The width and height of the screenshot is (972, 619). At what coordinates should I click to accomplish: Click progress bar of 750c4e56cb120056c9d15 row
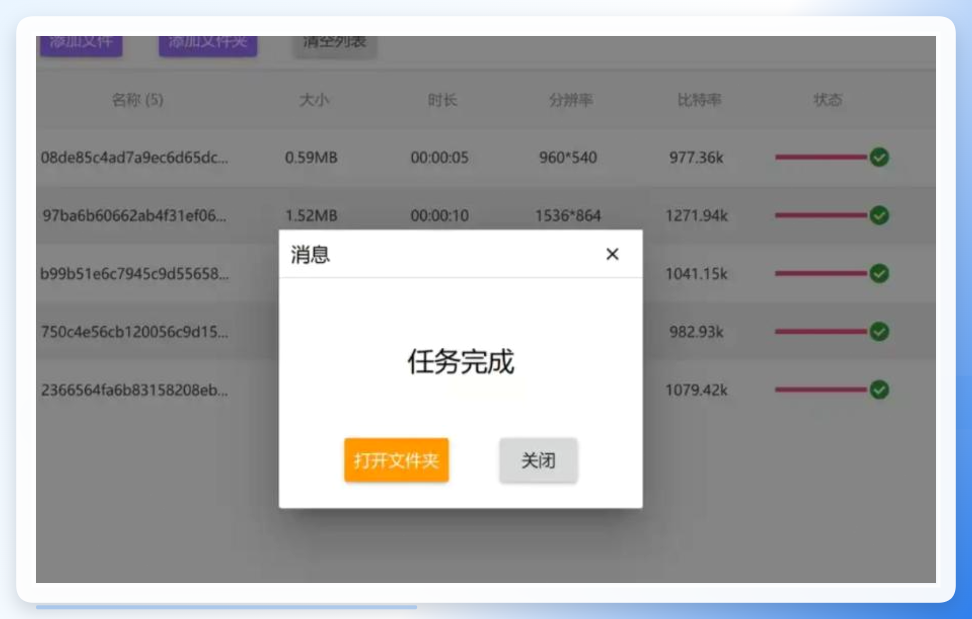click(x=821, y=331)
